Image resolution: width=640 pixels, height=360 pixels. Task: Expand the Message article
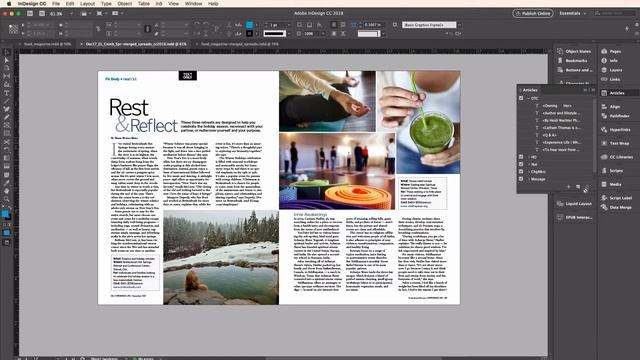[x=529, y=179]
